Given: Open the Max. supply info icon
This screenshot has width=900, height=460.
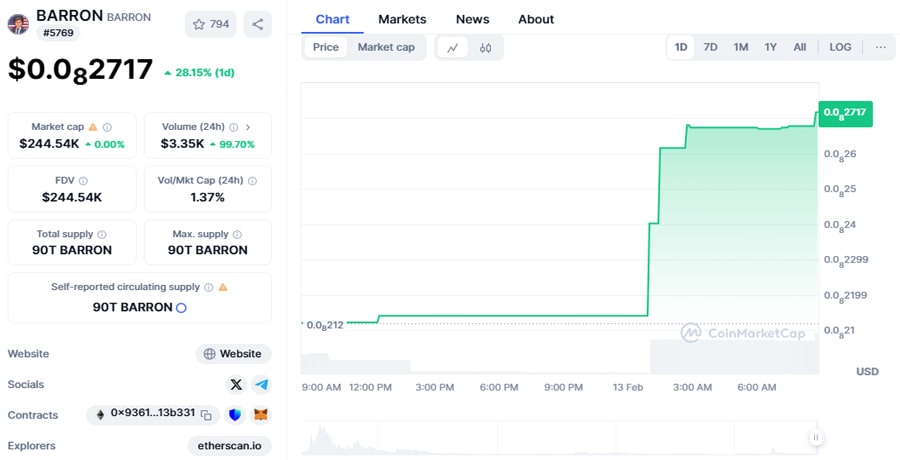Looking at the screenshot, I should 238,234.
